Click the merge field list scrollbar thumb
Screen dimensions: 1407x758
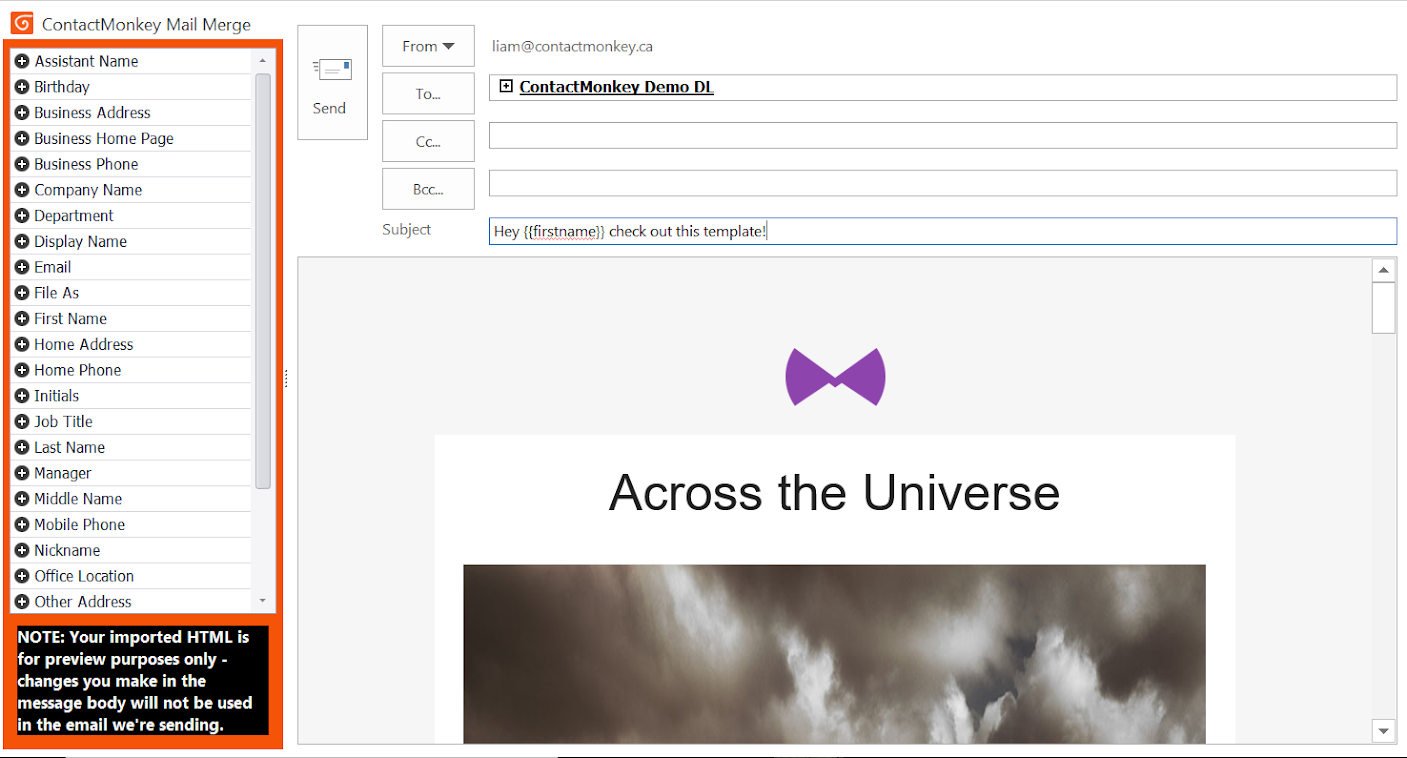[263, 281]
